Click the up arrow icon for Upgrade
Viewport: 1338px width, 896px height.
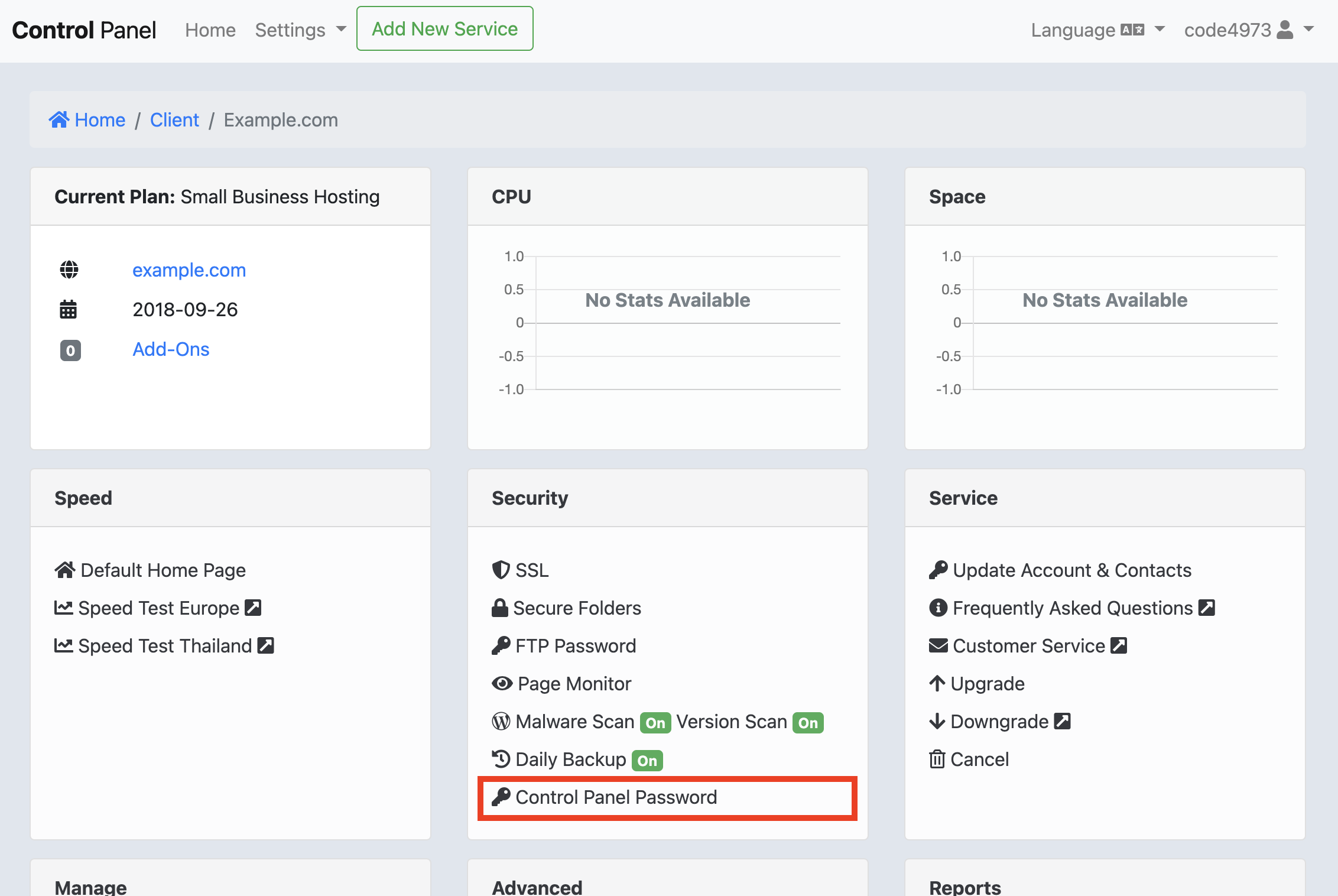pyautogui.click(x=937, y=683)
